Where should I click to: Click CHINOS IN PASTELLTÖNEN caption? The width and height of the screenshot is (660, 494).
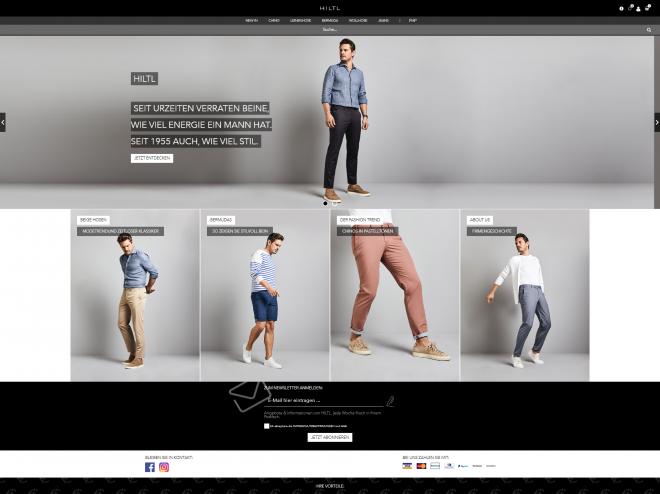[367, 231]
